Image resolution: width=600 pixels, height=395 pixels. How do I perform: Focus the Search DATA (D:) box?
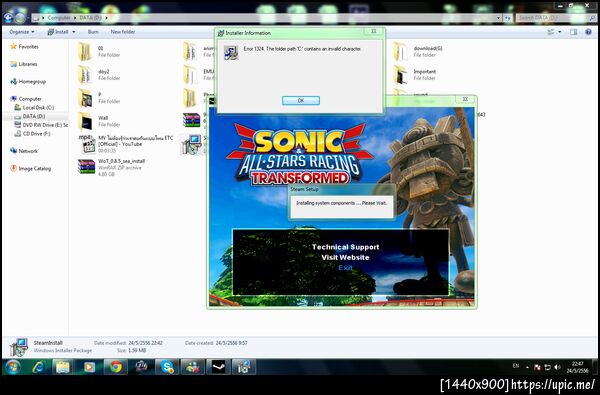[556, 18]
